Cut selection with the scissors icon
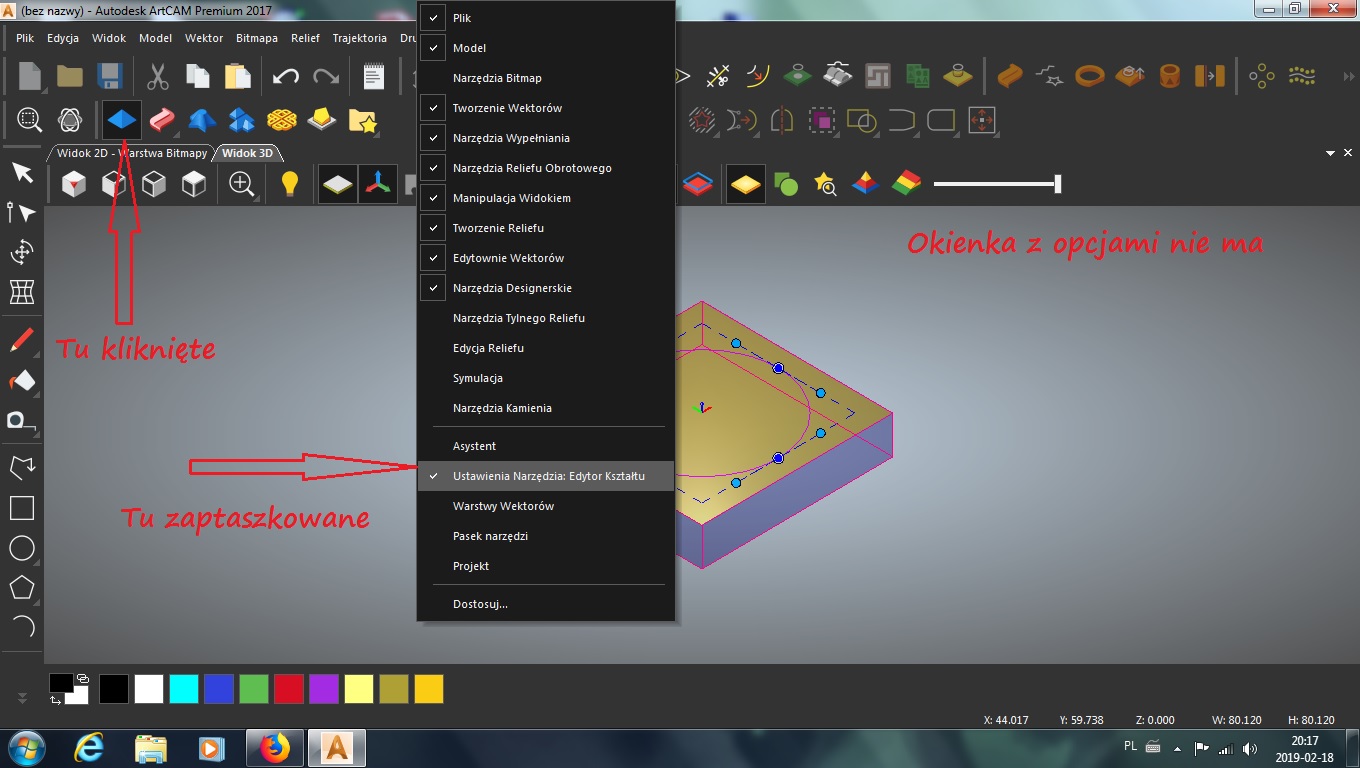1360x768 pixels. click(x=158, y=76)
